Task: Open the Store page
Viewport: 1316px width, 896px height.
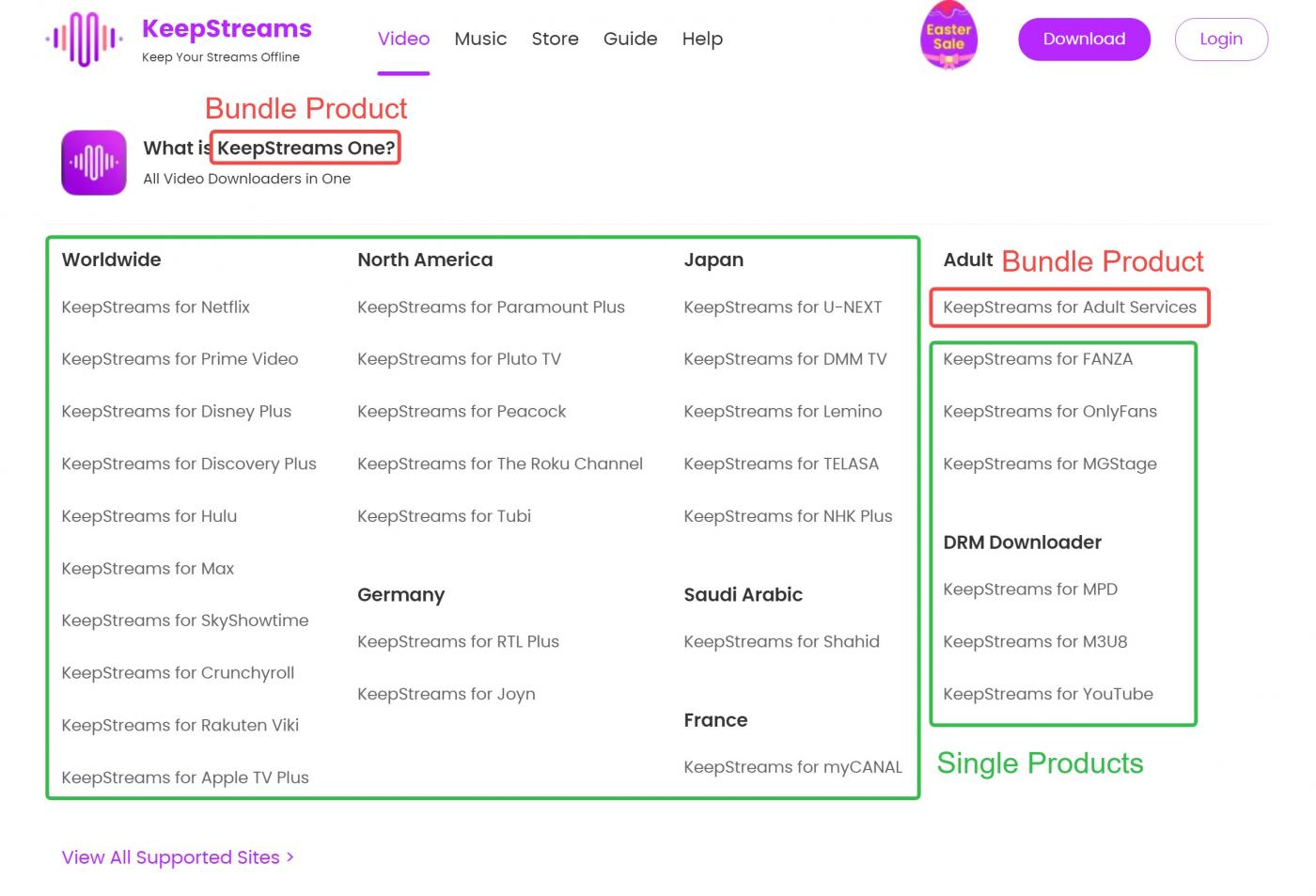Action: pyautogui.click(x=555, y=39)
